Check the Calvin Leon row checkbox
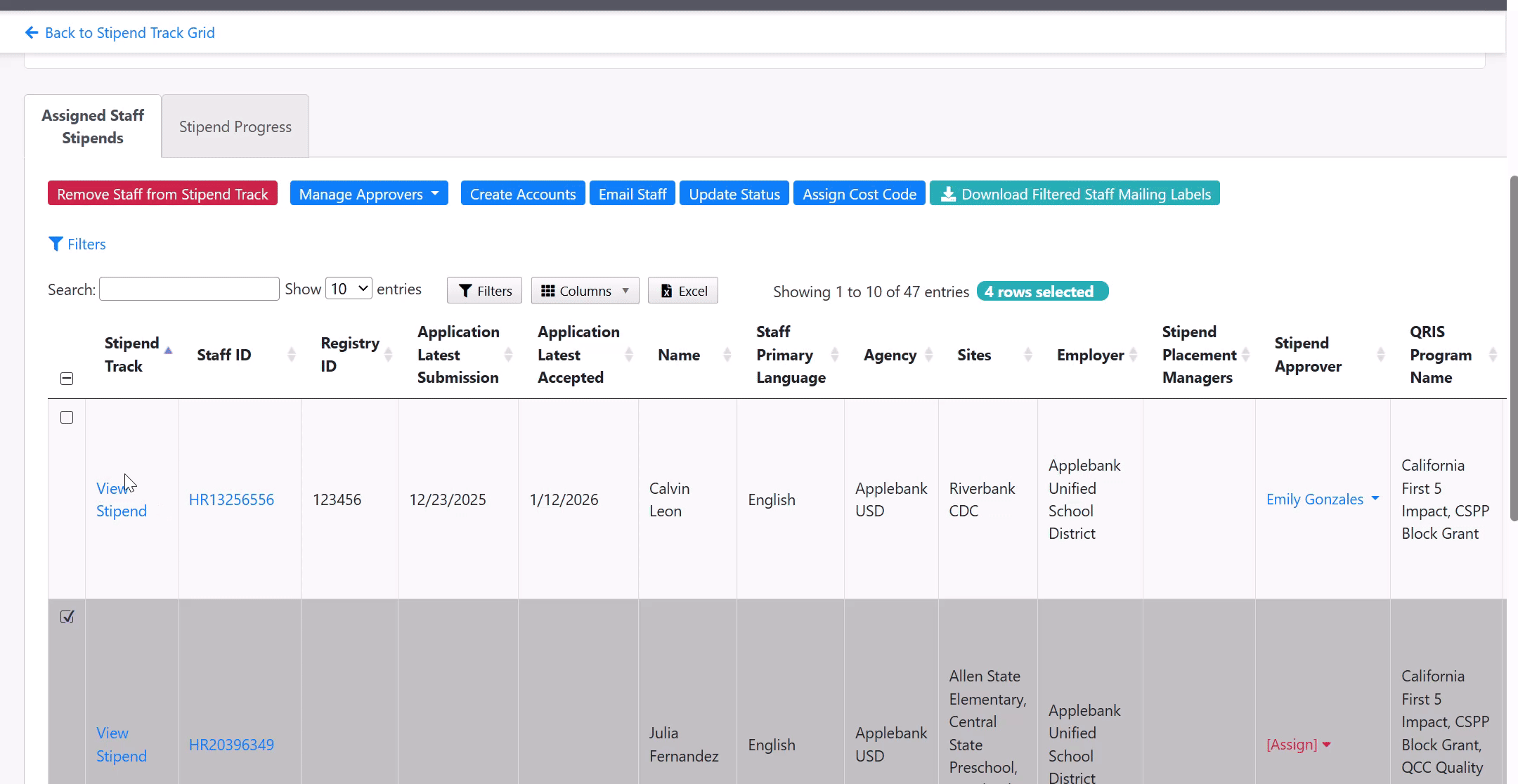 67,417
